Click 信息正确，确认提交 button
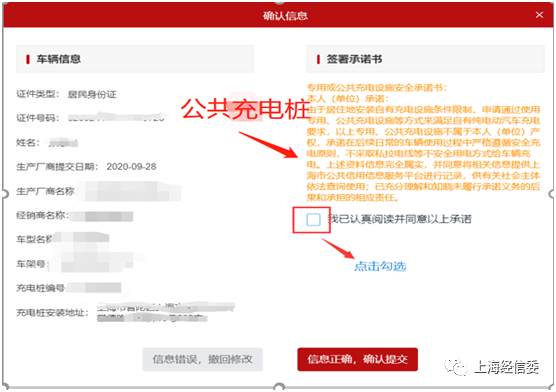Screen dimensions: 556x392 [x=357, y=359]
